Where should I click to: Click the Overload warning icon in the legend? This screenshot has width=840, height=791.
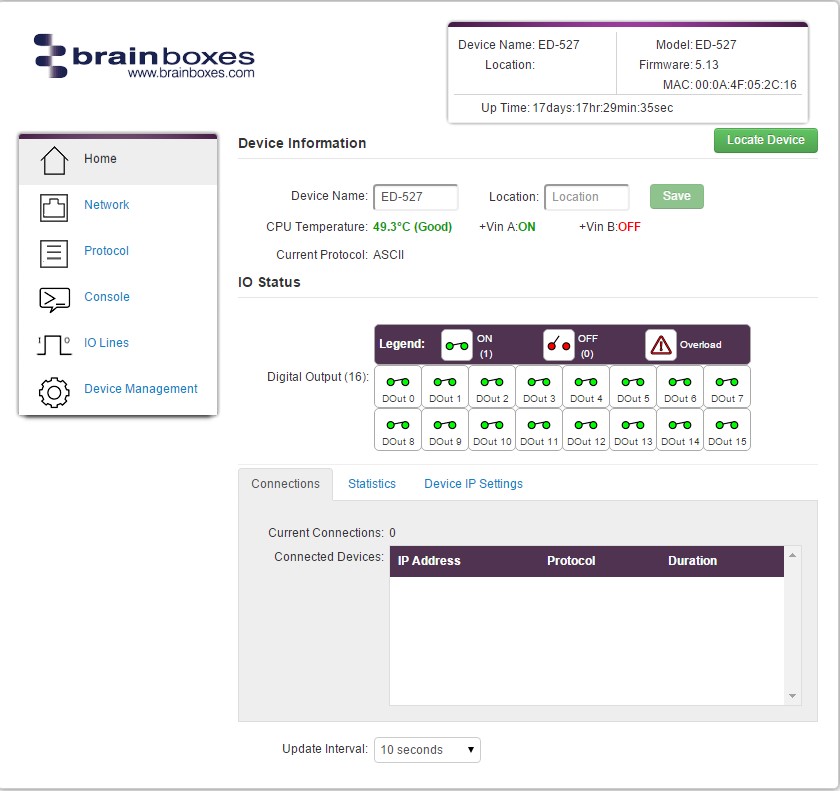tap(659, 343)
